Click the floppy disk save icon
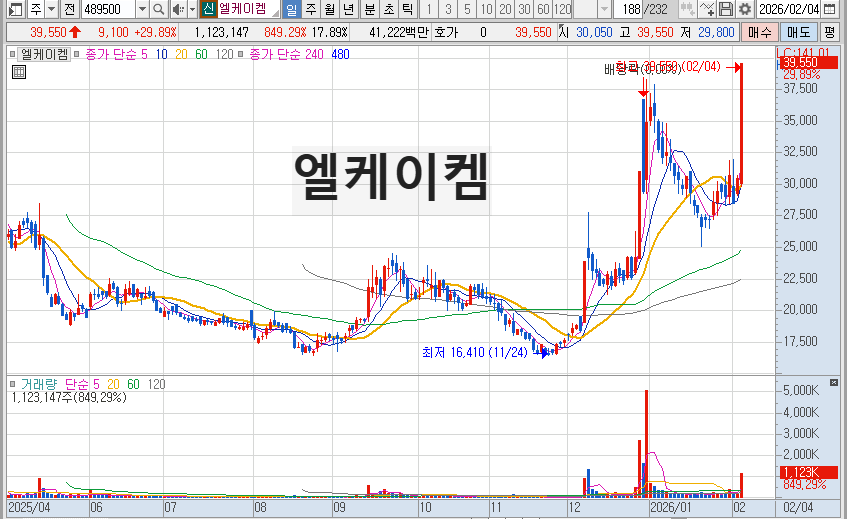The height and width of the screenshot is (519, 847). (x=725, y=9)
